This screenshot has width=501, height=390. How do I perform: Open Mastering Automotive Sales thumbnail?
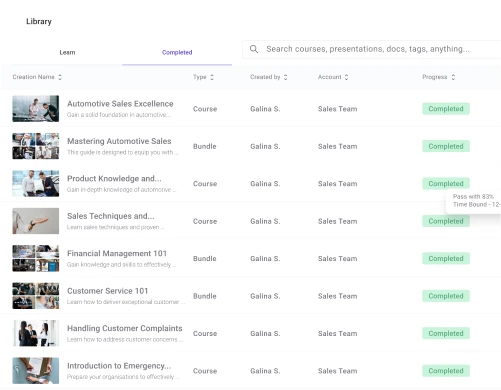coord(36,146)
